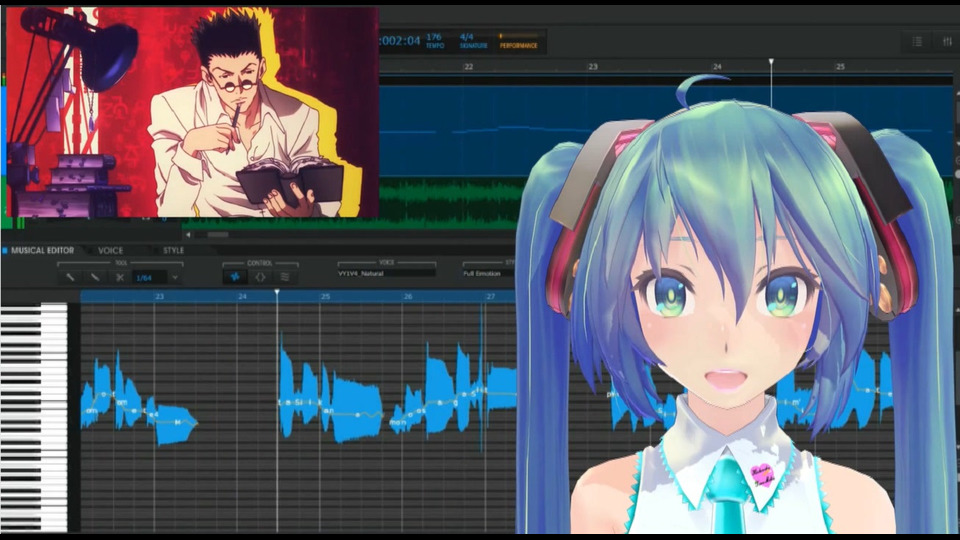
Task: Open the 1/64 quantize dropdown arrow
Action: [175, 277]
